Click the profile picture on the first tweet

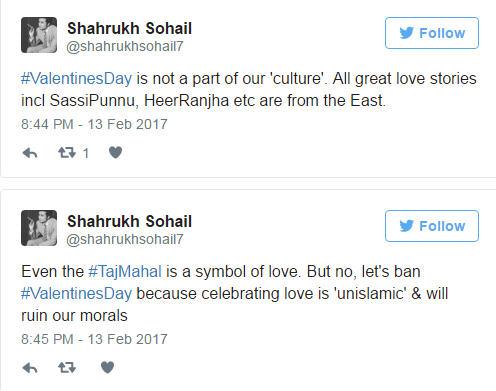(x=39, y=35)
